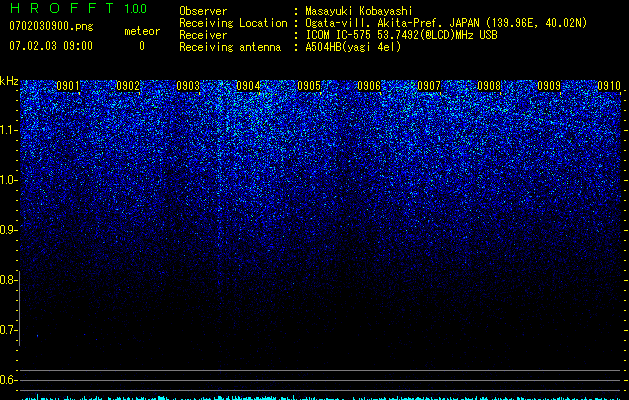Click the Receiving Location field label
Viewport: 629px width, 400px height.
click(x=233, y=23)
